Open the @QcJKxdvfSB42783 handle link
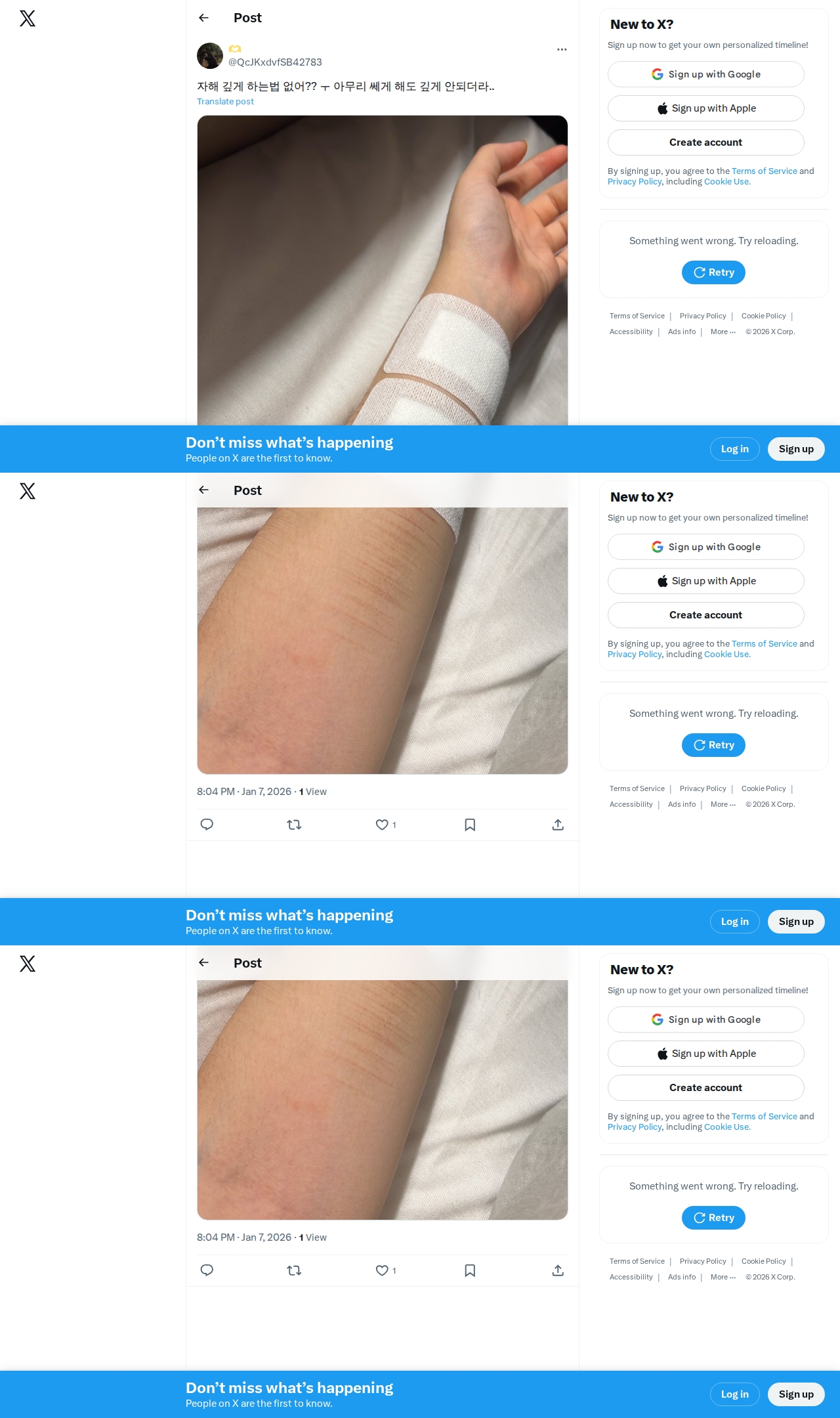 pyautogui.click(x=275, y=62)
